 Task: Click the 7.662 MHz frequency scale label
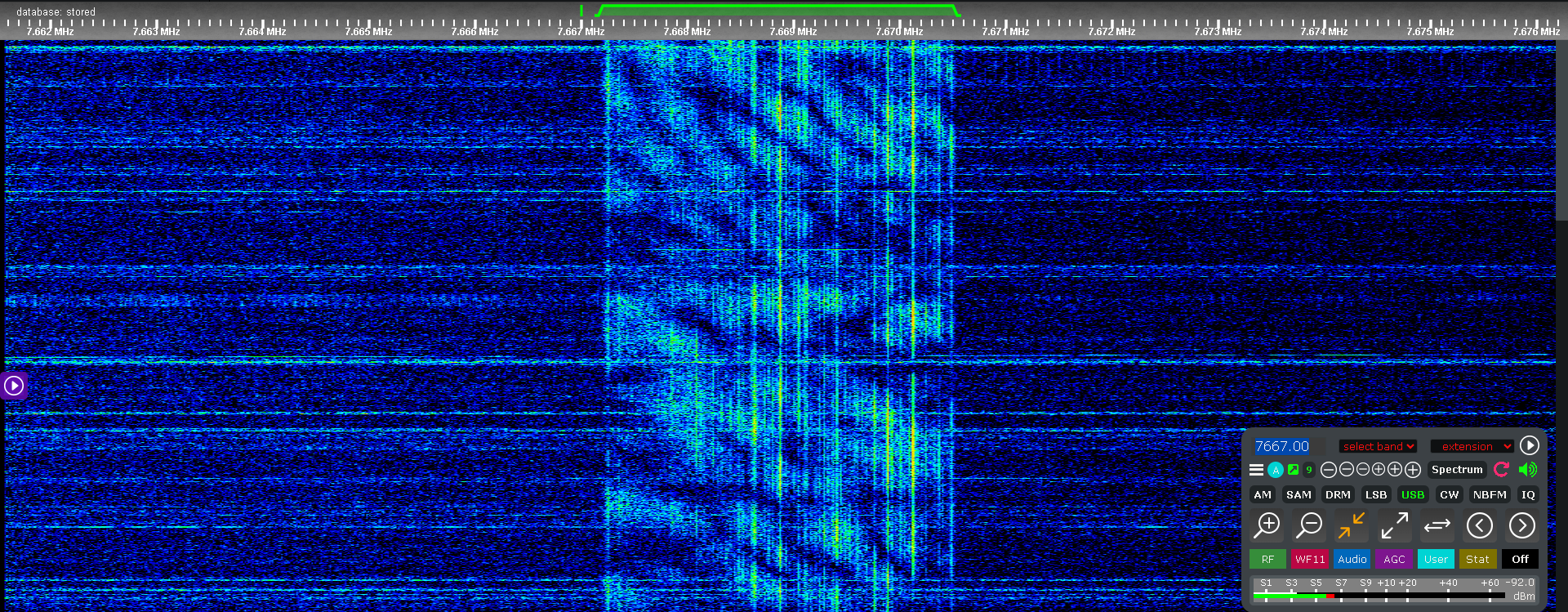pos(50,32)
